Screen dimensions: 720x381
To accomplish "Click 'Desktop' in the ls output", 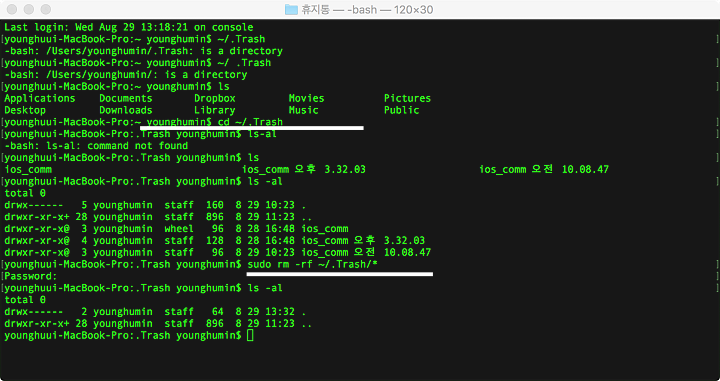I will coord(25,110).
